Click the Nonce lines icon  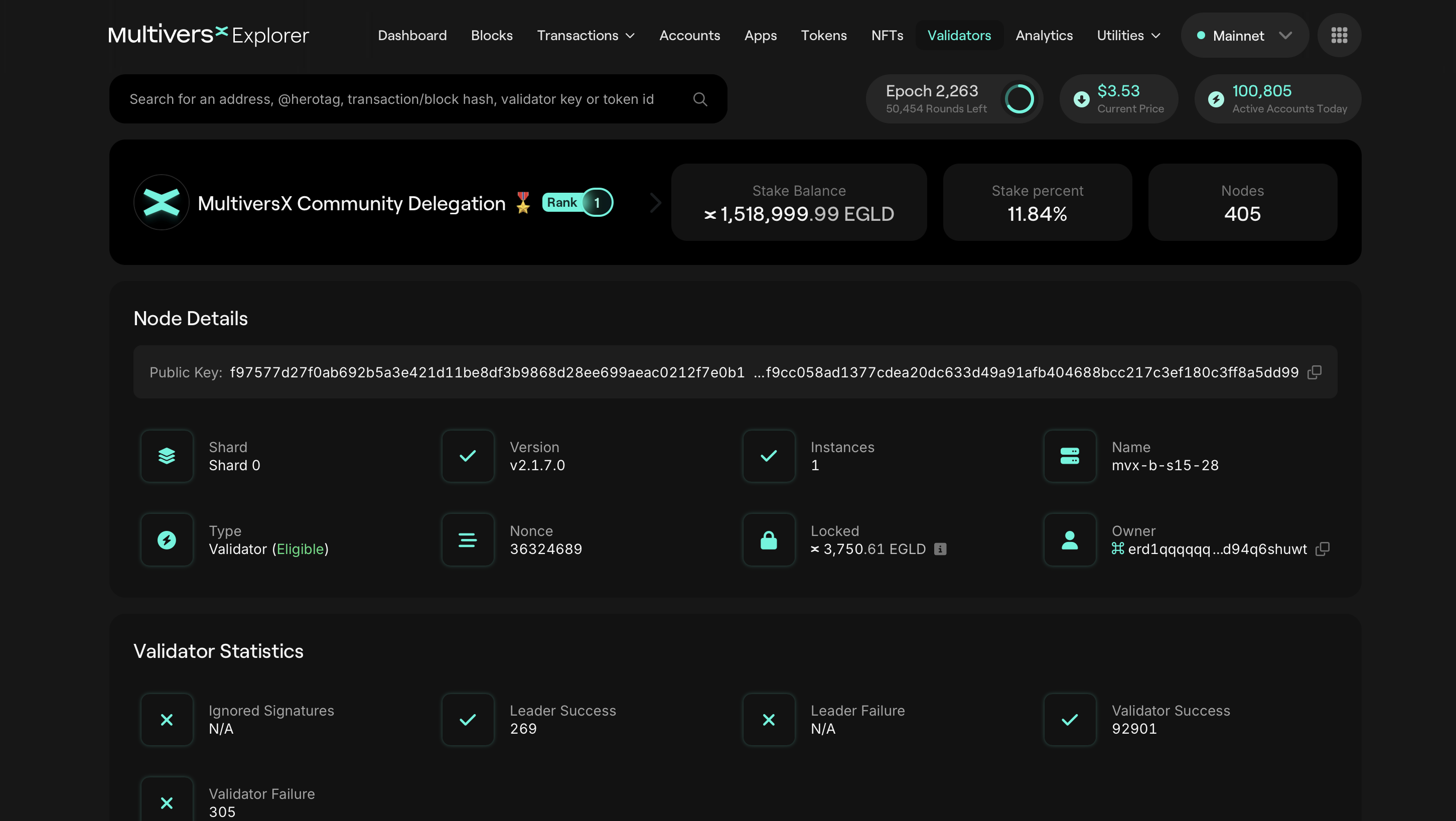(x=468, y=539)
